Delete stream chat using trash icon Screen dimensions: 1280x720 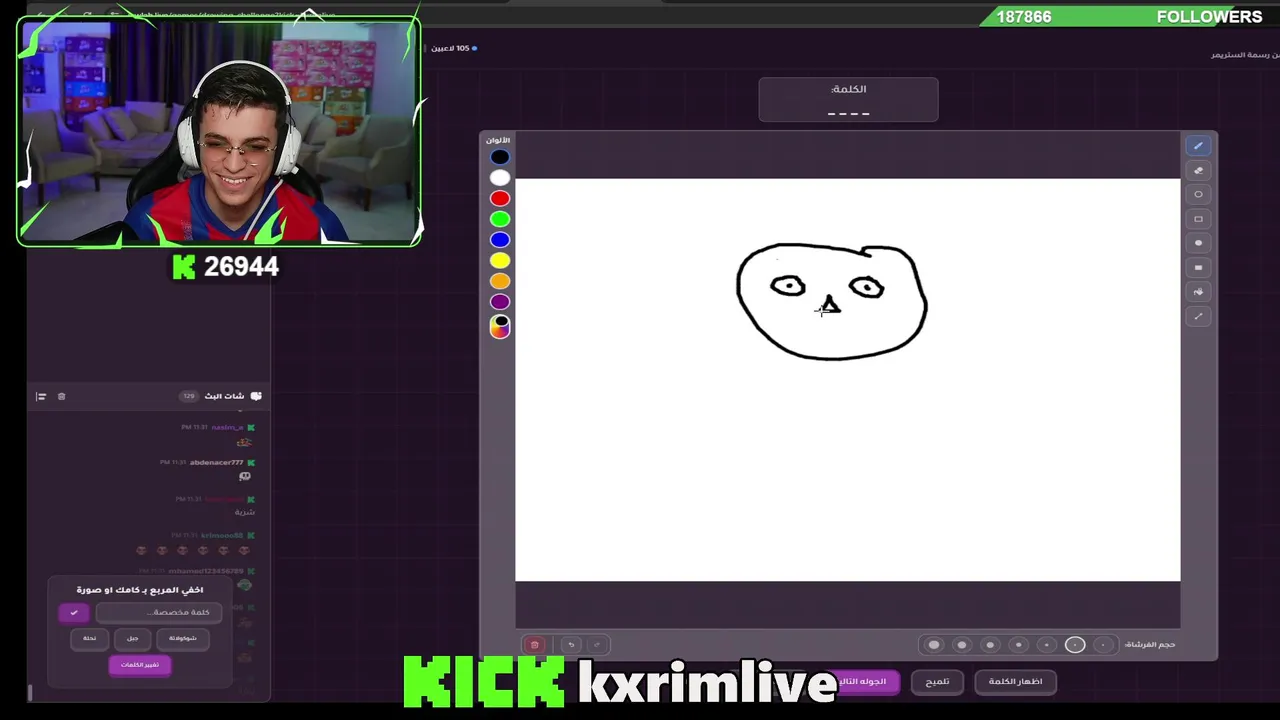point(61,396)
